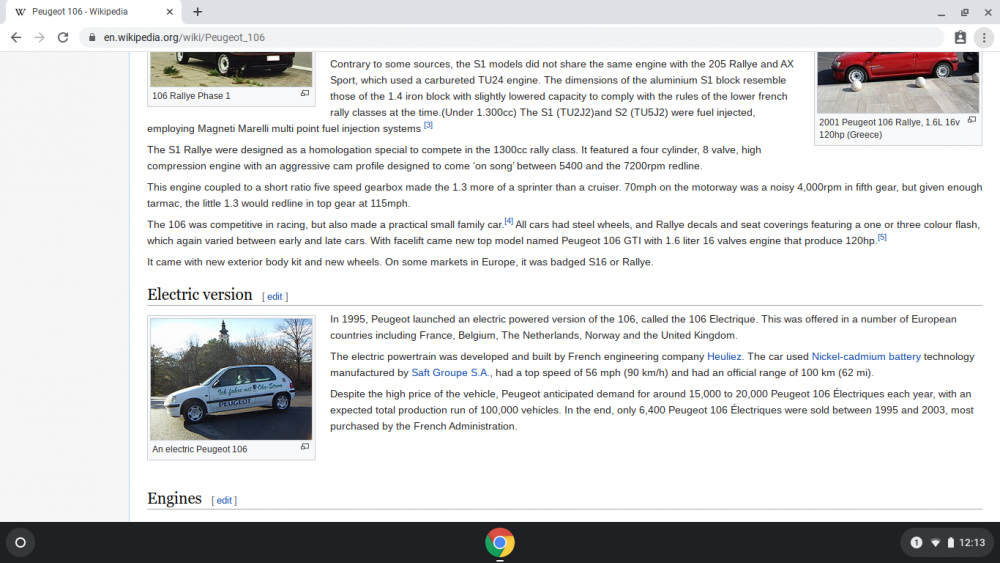Viewport: 1000px width, 563px height.
Task: Follow citation reference [4]
Action: (x=508, y=221)
